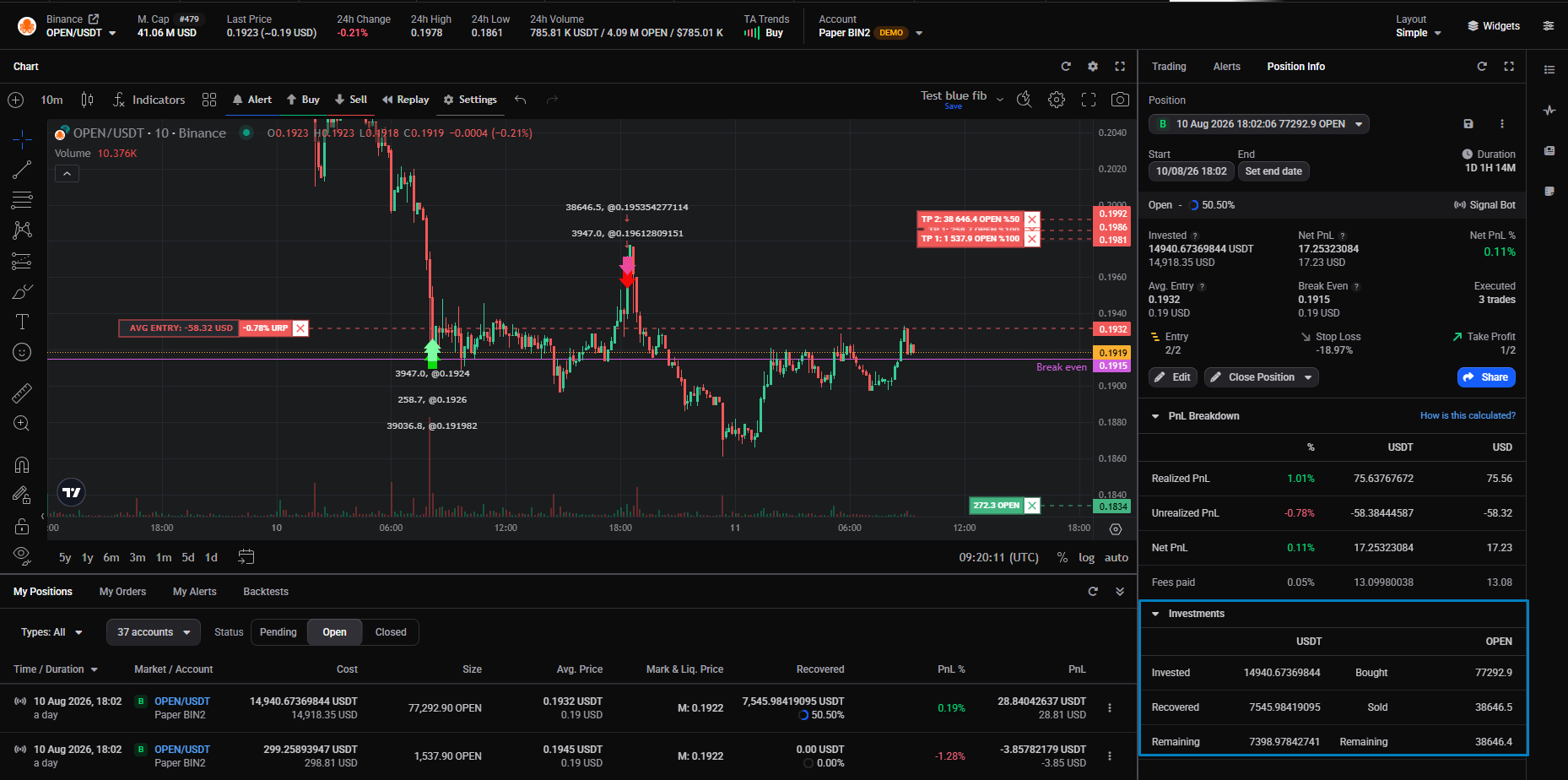
Task: Add a symbol to compare with the plus icon
Action: click(15, 100)
